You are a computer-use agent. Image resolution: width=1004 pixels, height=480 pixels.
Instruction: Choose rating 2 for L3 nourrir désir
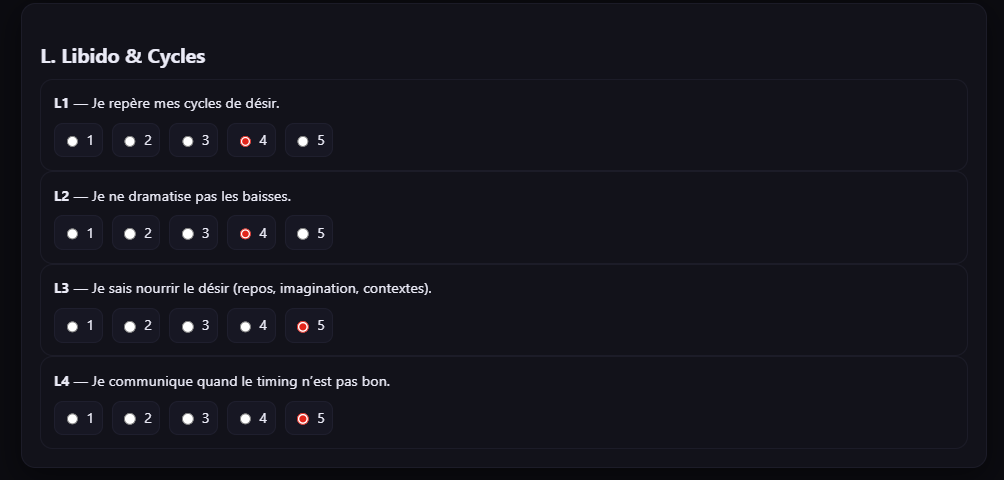130,326
